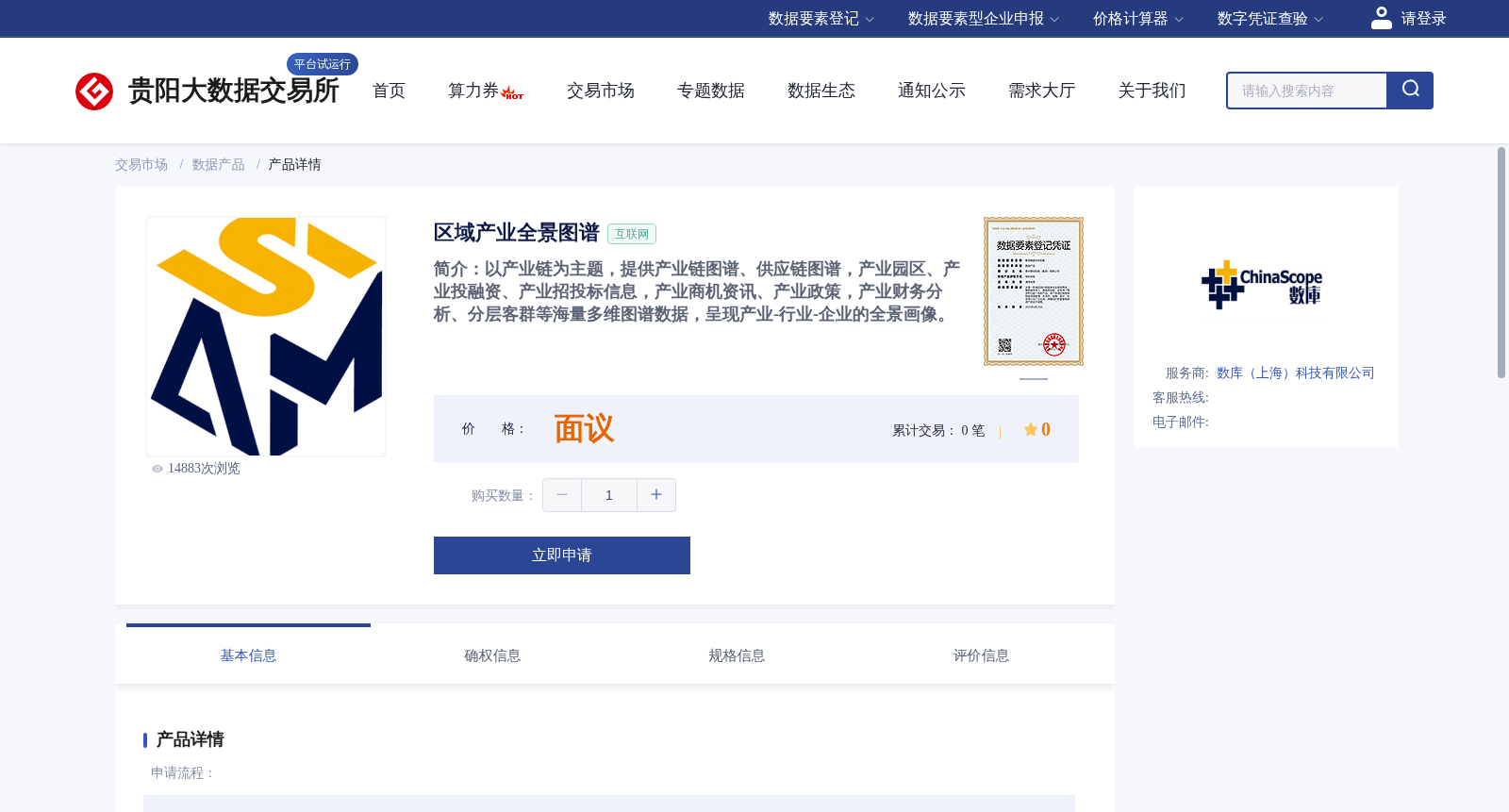Open the 专题数据 navigation item
Viewport: 1509px width, 812px height.
711,91
